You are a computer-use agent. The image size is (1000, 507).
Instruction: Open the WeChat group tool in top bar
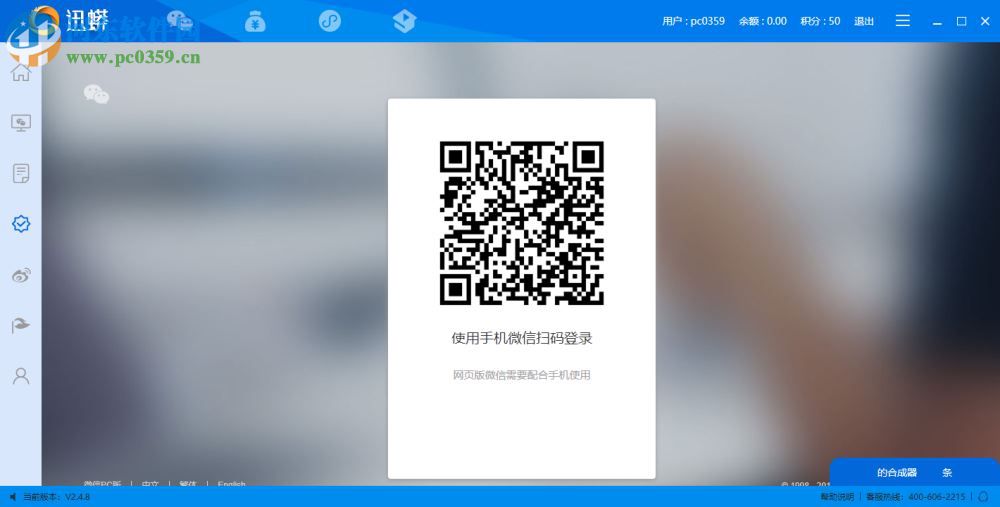pos(180,21)
